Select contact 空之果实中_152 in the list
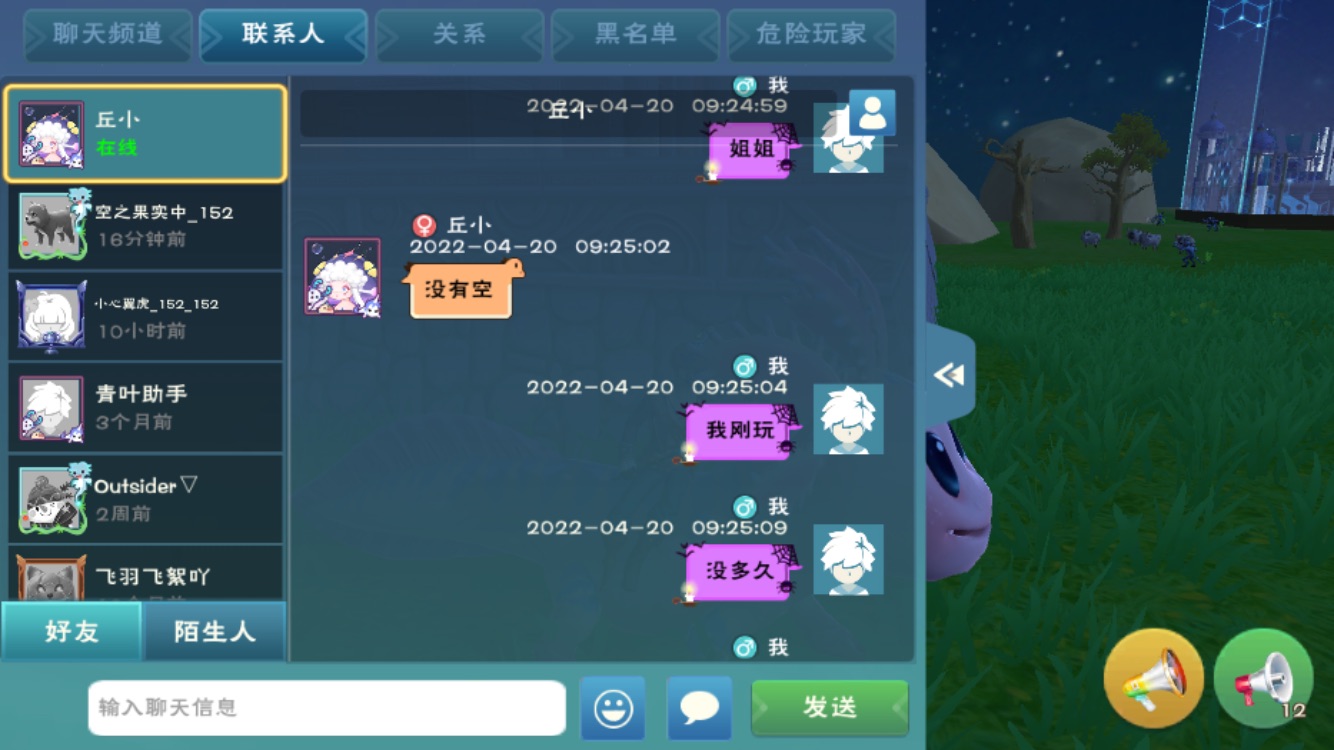 pos(146,225)
